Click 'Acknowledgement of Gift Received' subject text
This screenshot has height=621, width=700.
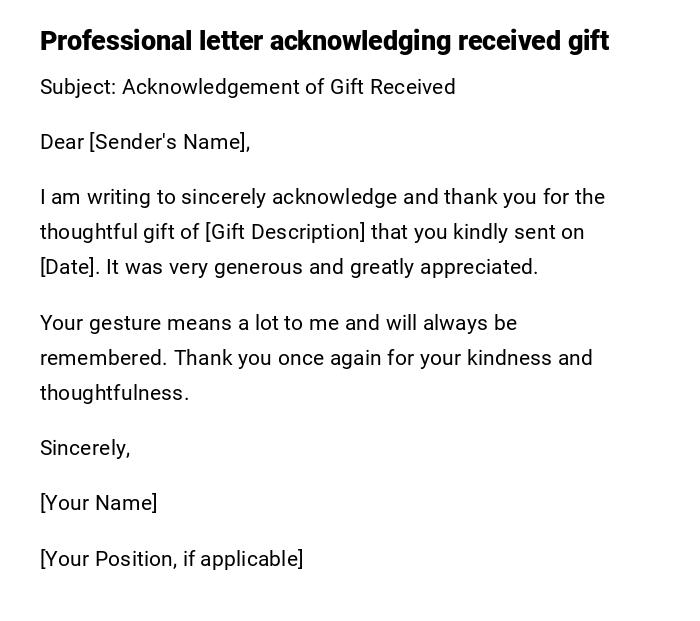tap(288, 87)
